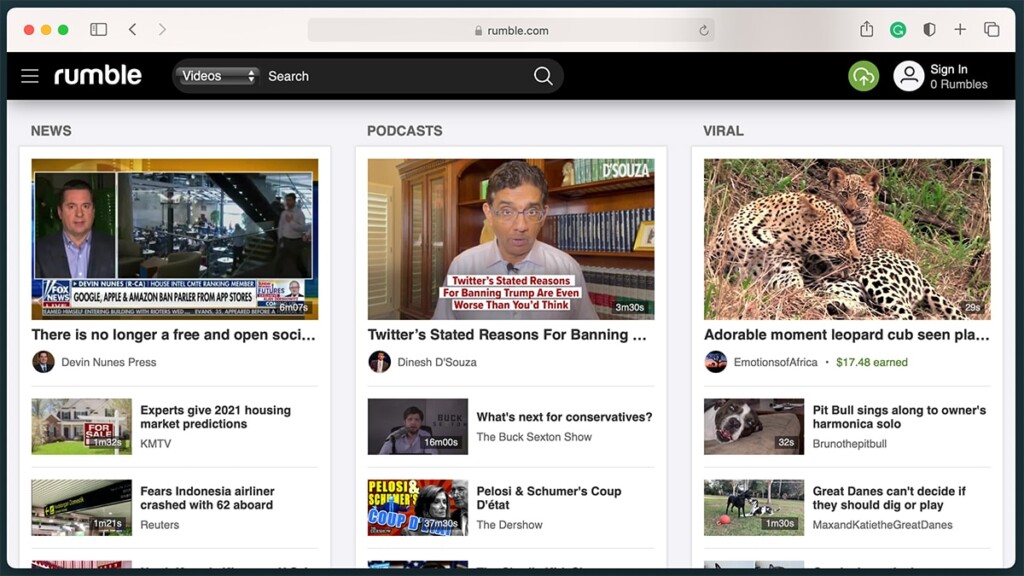The height and width of the screenshot is (576, 1024).
Task: Open a new tab with plus icon
Action: pyautogui.click(x=960, y=29)
